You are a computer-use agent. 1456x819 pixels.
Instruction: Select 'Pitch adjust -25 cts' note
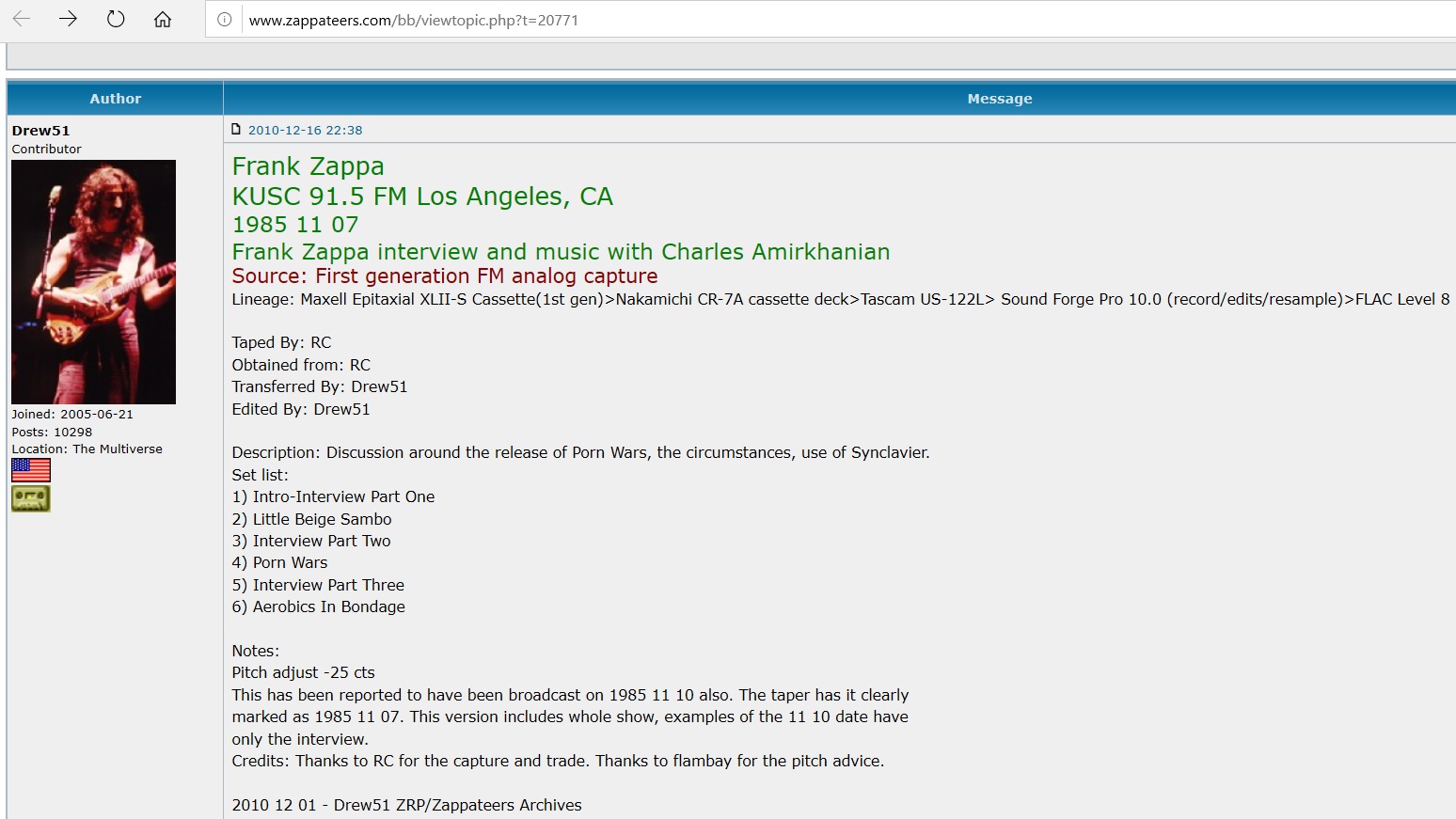(x=303, y=672)
